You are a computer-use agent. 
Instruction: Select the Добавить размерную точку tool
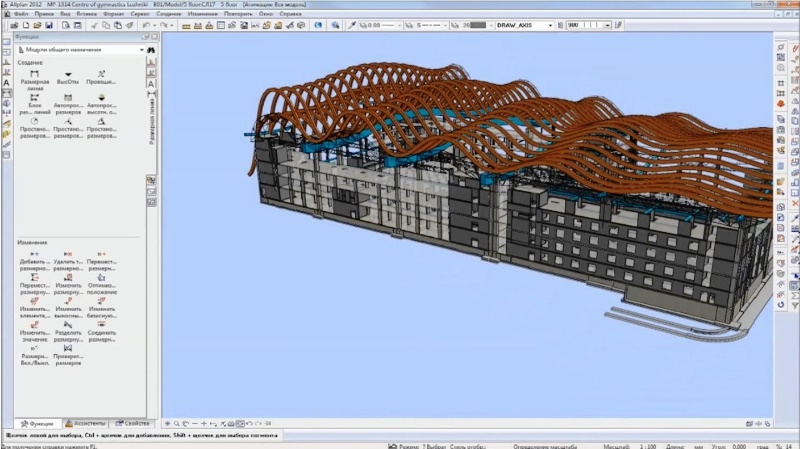35,261
